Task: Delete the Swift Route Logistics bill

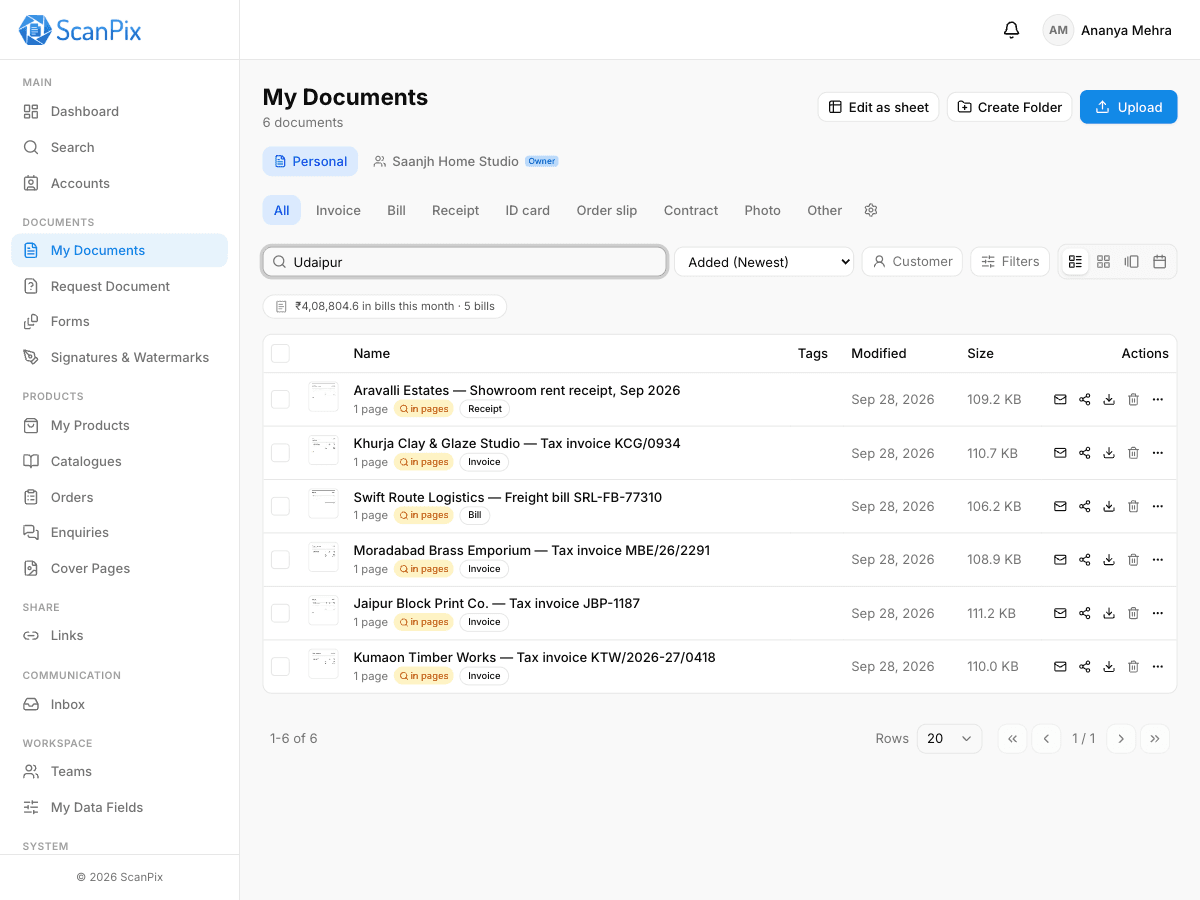Action: point(1133,506)
